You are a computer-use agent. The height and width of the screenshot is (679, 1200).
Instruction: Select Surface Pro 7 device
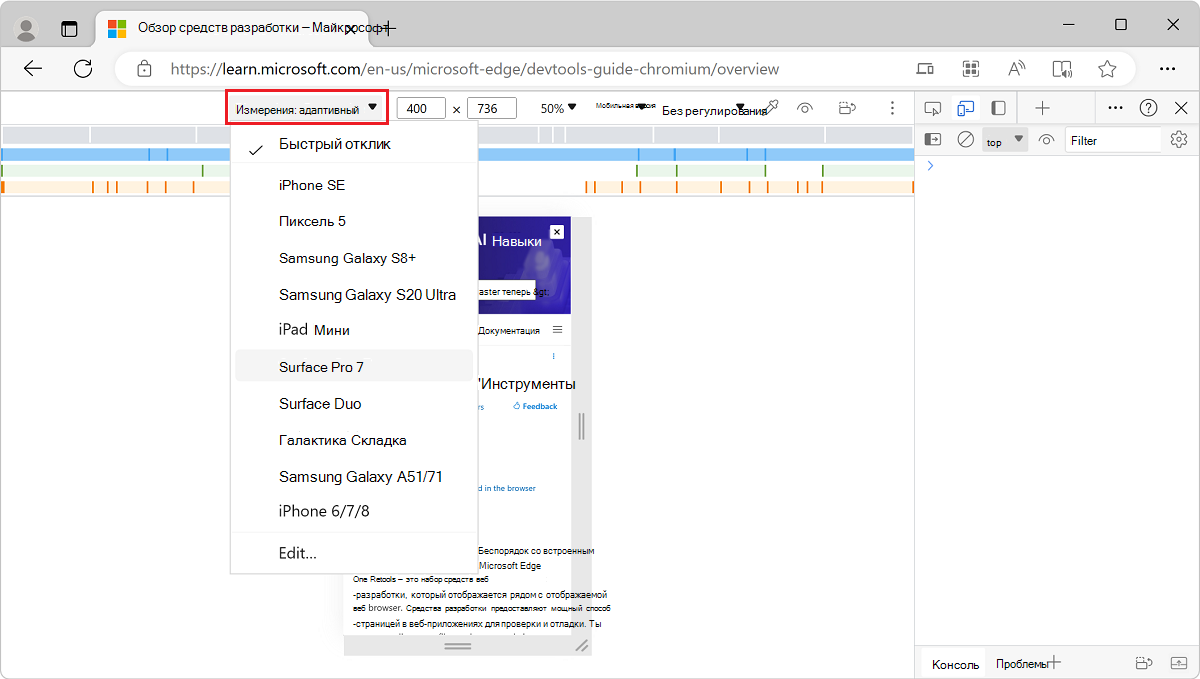tap(354, 366)
